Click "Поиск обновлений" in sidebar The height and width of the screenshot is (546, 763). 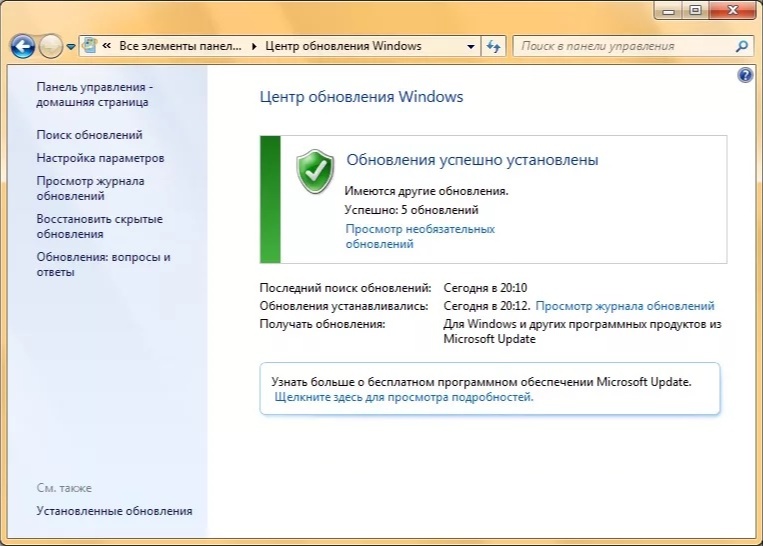click(x=90, y=135)
